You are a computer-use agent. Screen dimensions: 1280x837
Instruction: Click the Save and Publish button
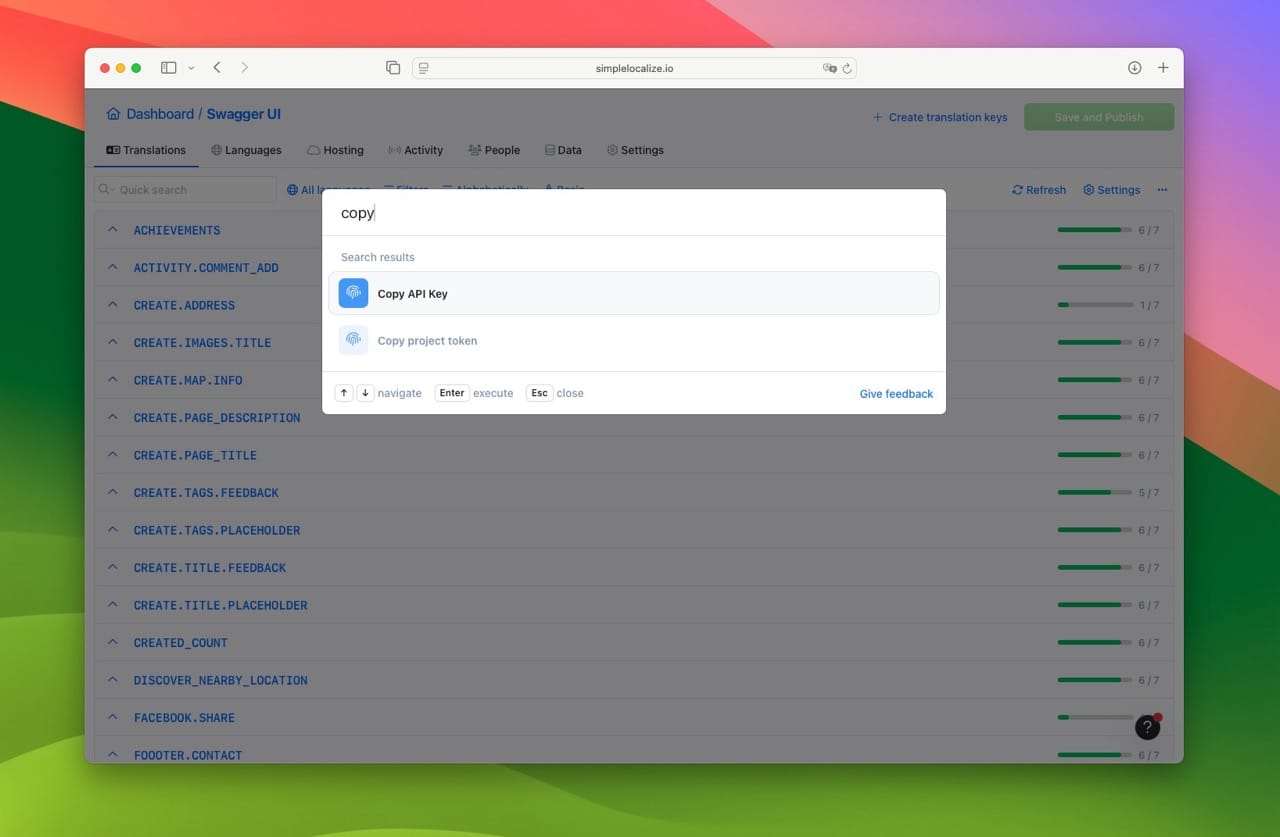[1098, 117]
